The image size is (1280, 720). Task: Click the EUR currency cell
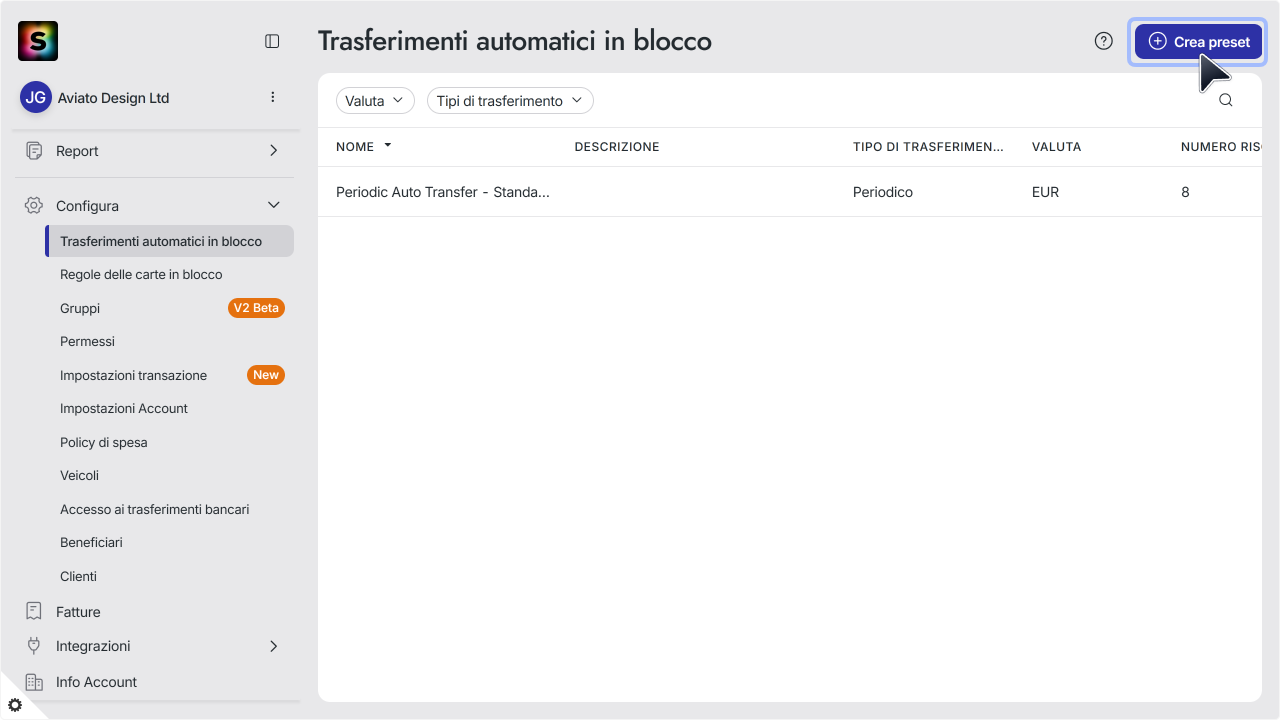point(1045,192)
